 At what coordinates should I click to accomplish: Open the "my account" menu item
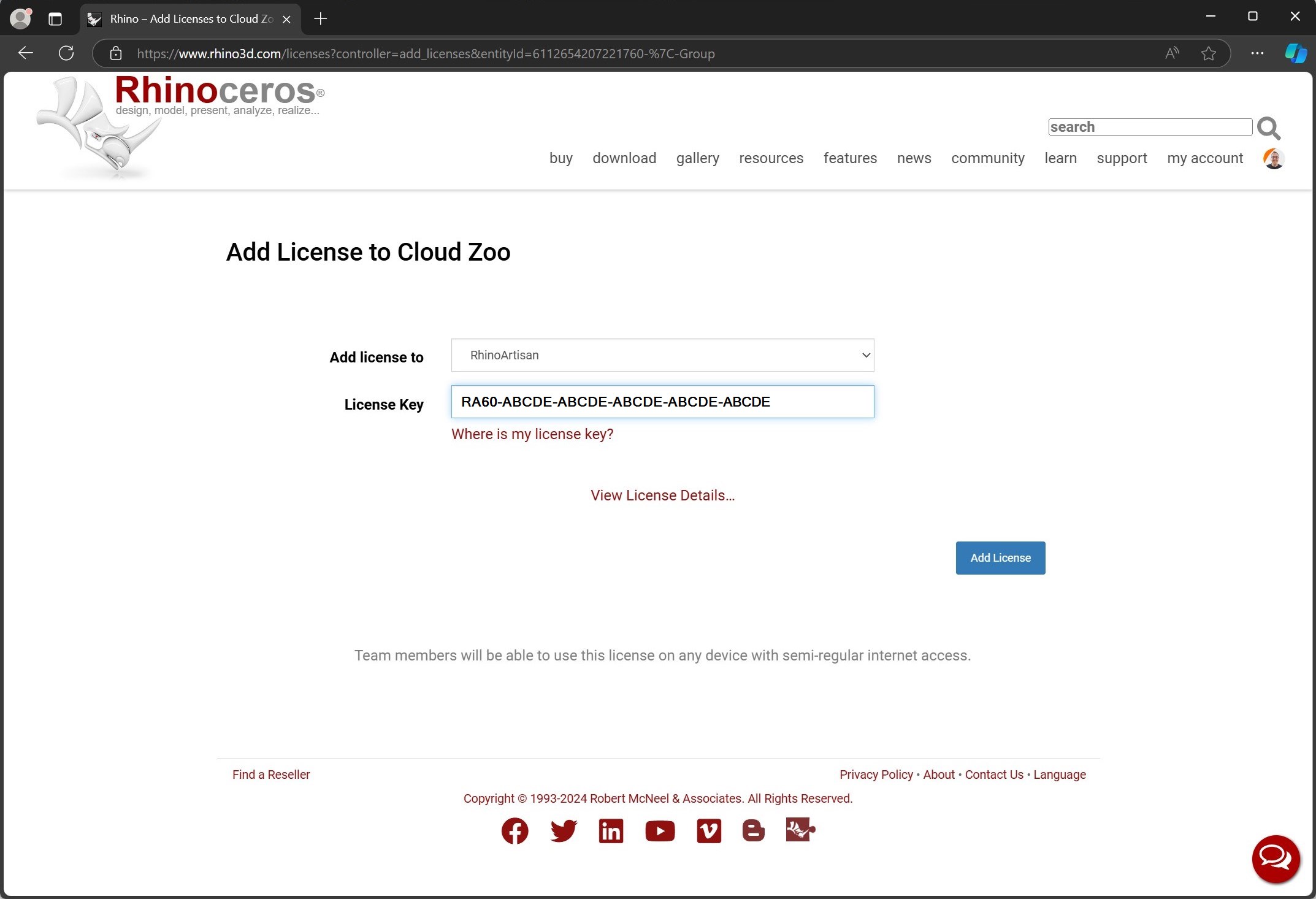(1204, 158)
